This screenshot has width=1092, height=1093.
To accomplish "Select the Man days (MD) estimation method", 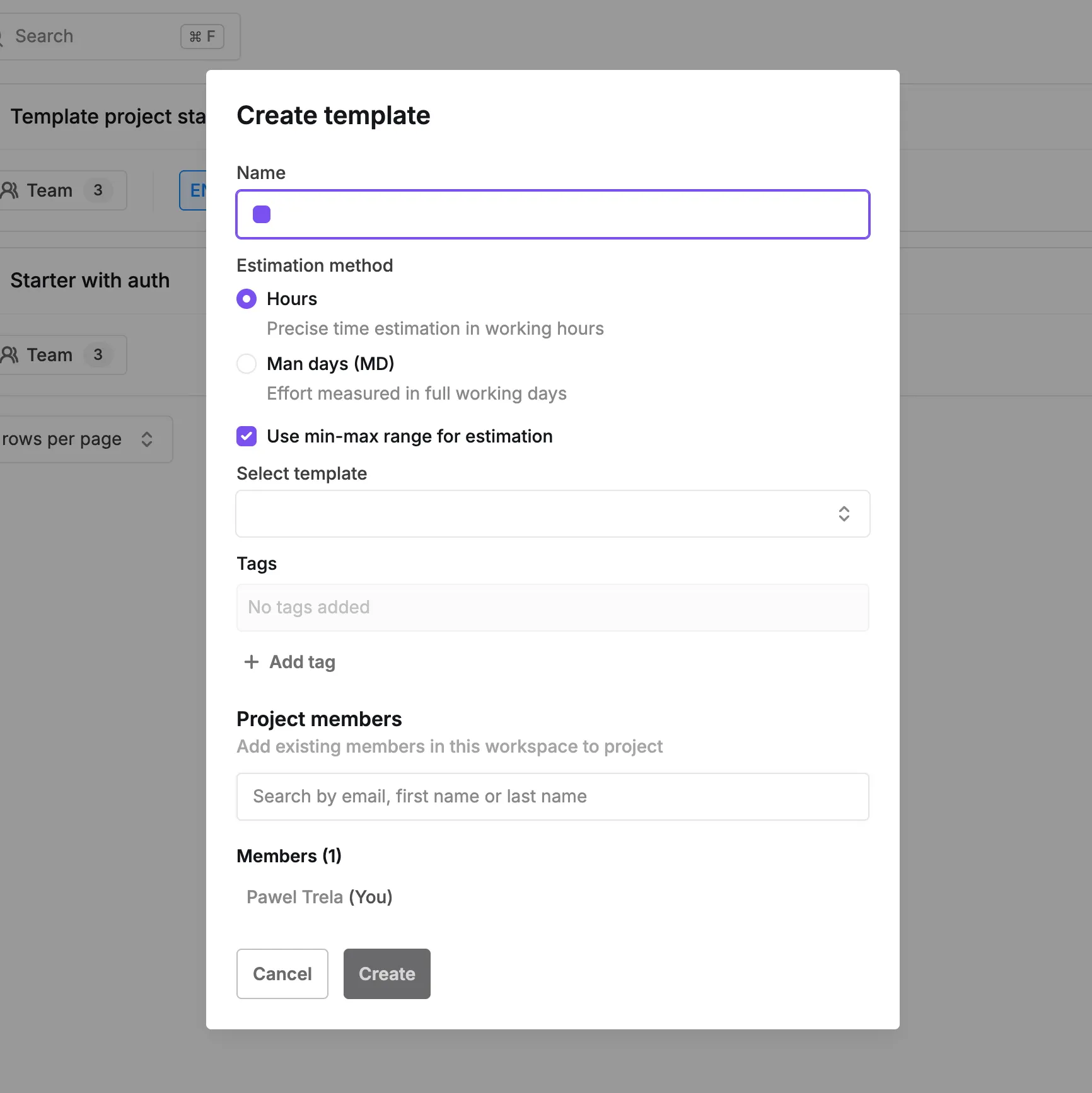I will point(247,364).
